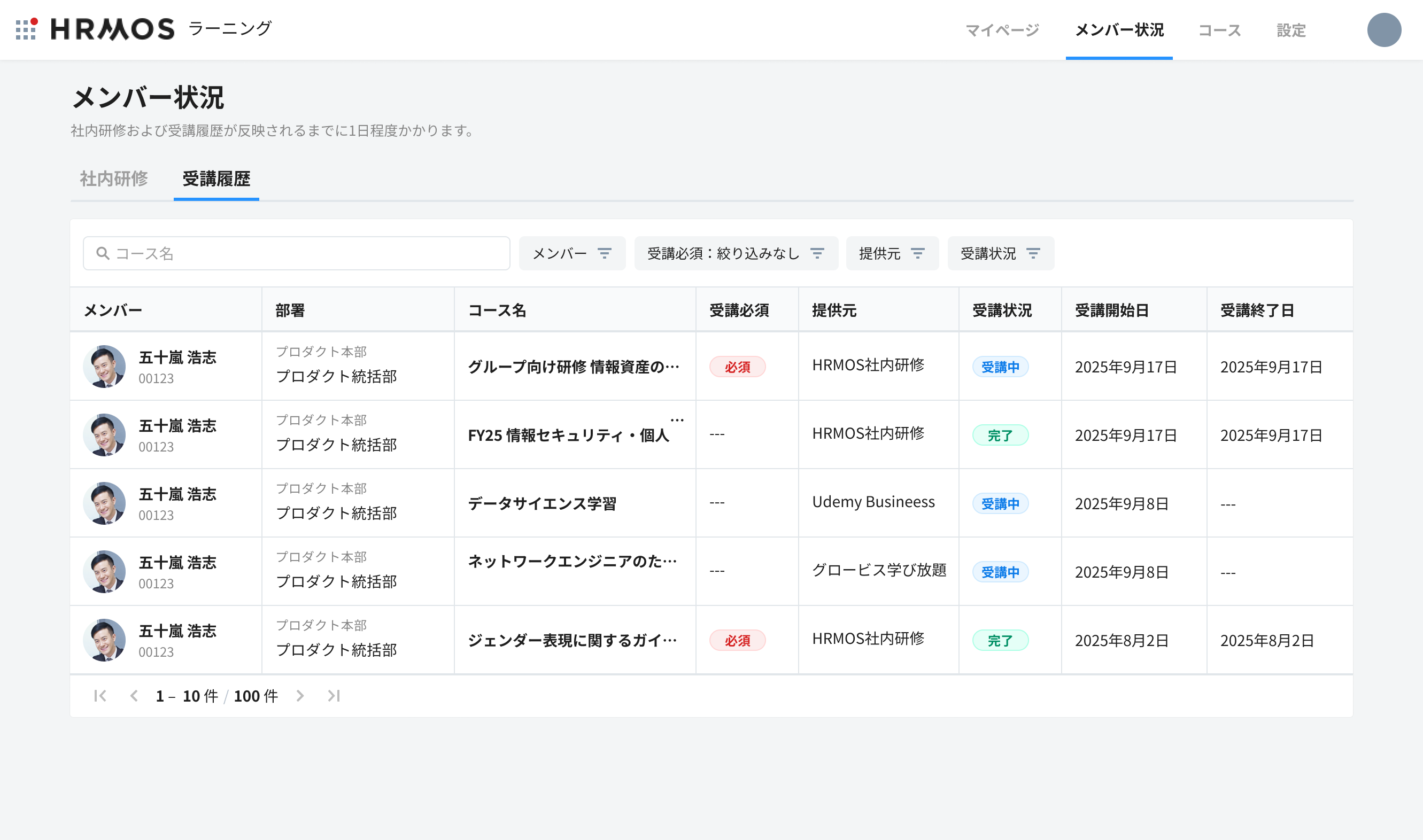Click the データサイエンス学習 course name
Screen dimensions: 1423x840
[542, 503]
